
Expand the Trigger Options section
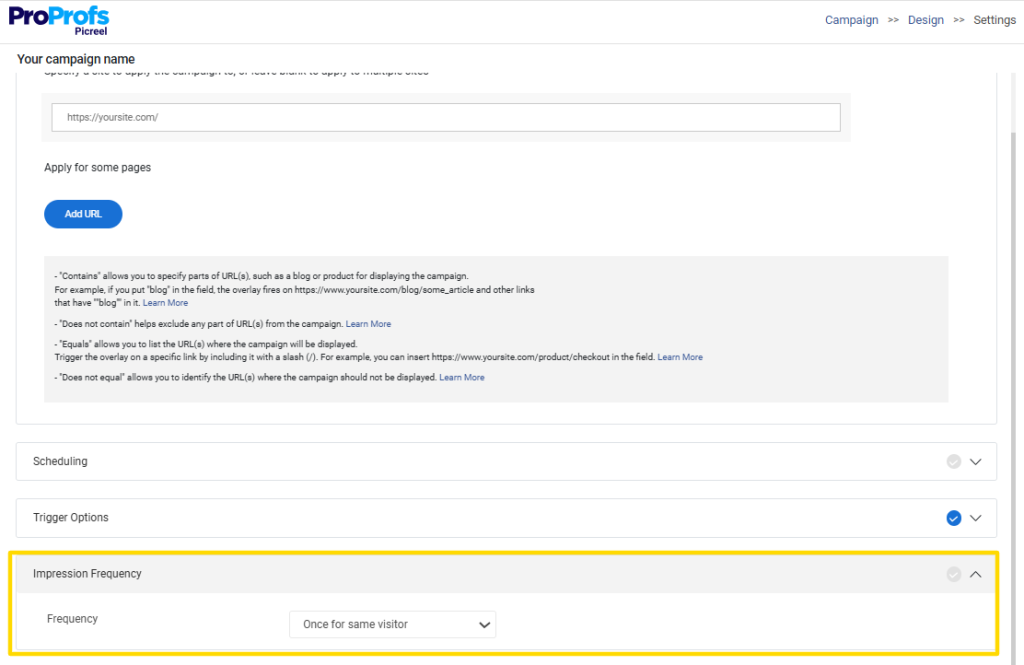[x=975, y=518]
